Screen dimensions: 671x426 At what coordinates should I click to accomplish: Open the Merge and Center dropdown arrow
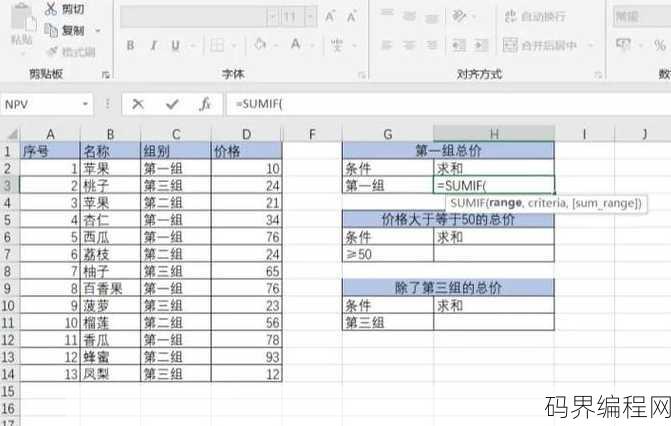coord(591,45)
